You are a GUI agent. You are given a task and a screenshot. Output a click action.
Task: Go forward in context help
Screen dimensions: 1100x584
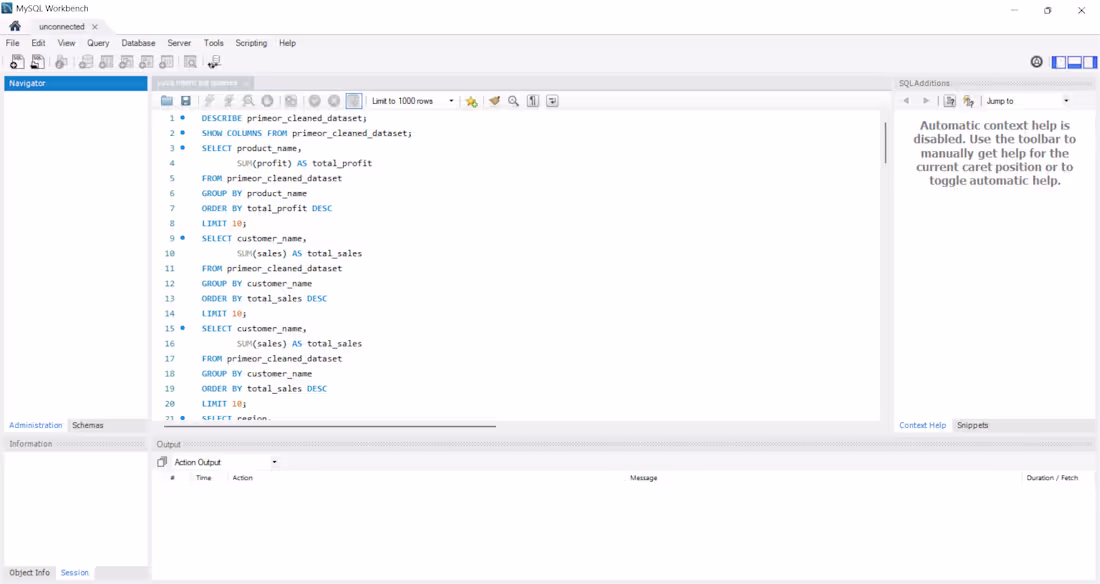coord(926,101)
